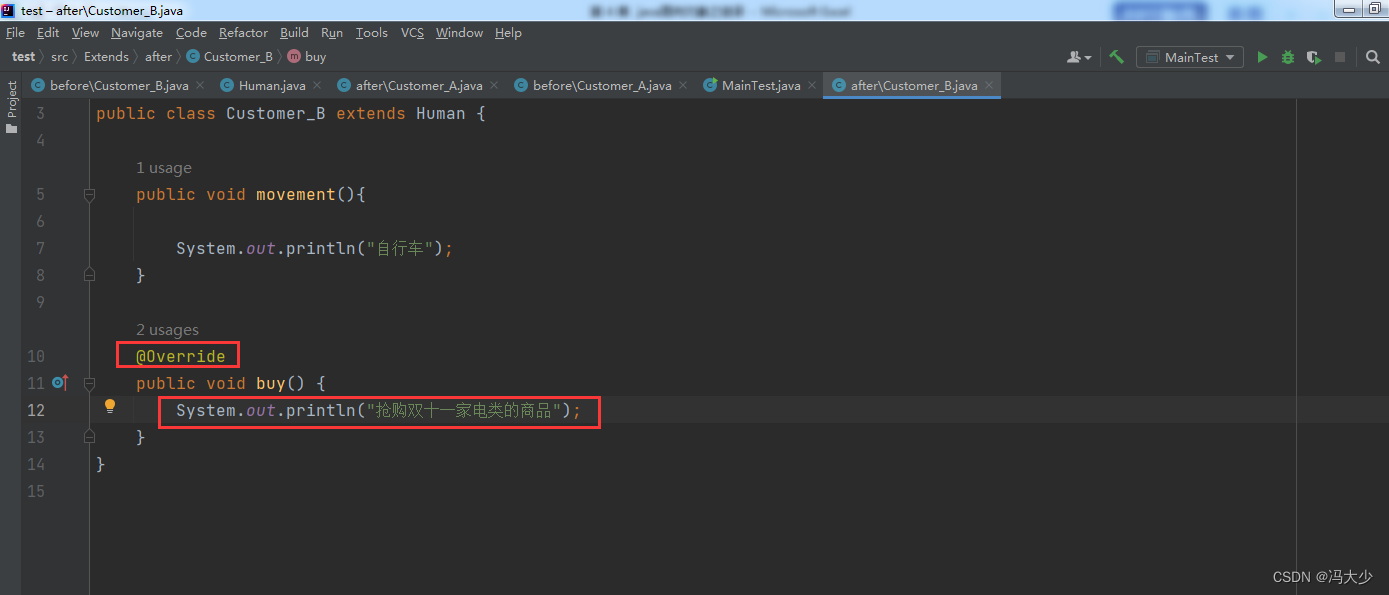Select the after\Customer_B.java tab

click(913, 85)
